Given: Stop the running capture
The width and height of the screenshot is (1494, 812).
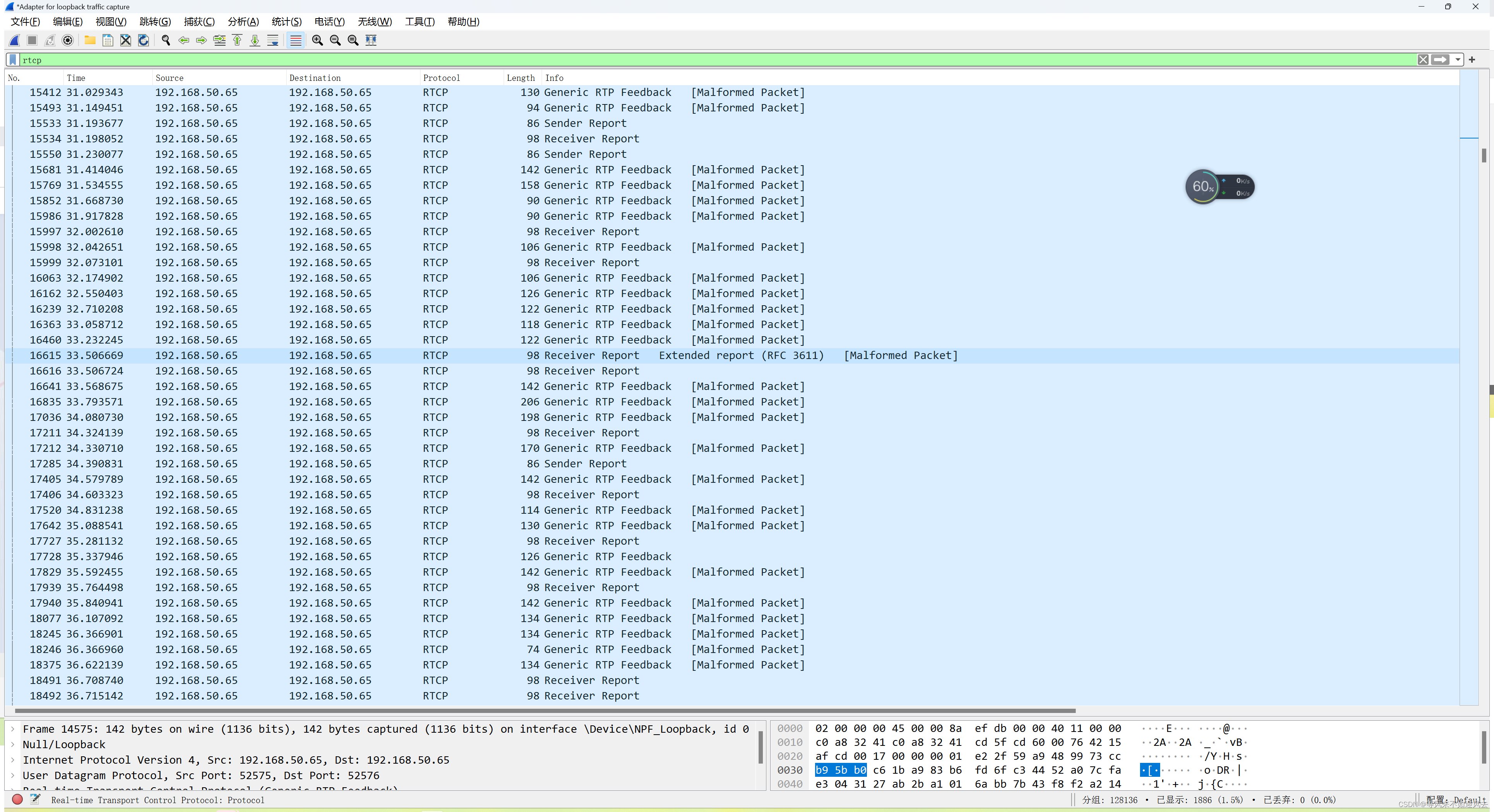Looking at the screenshot, I should 32,40.
